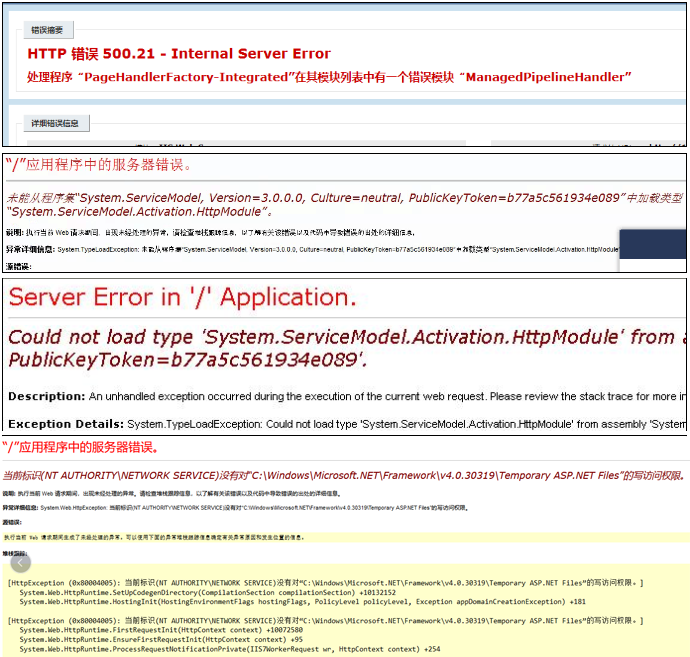Click the PageHandlerFactory-Integrated error message

click(329, 77)
